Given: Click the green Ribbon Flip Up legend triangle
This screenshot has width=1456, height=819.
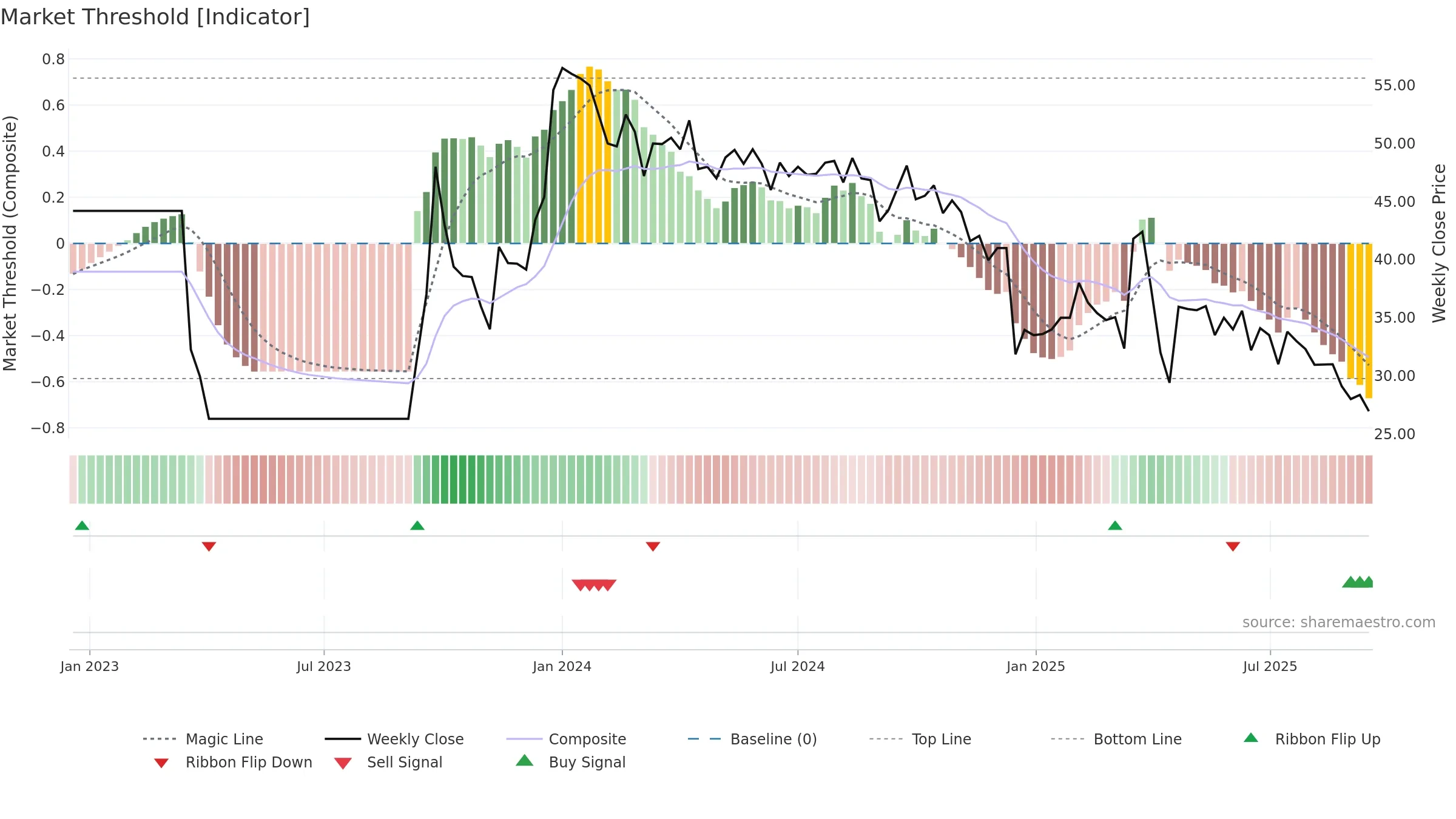Looking at the screenshot, I should pos(1251,738).
